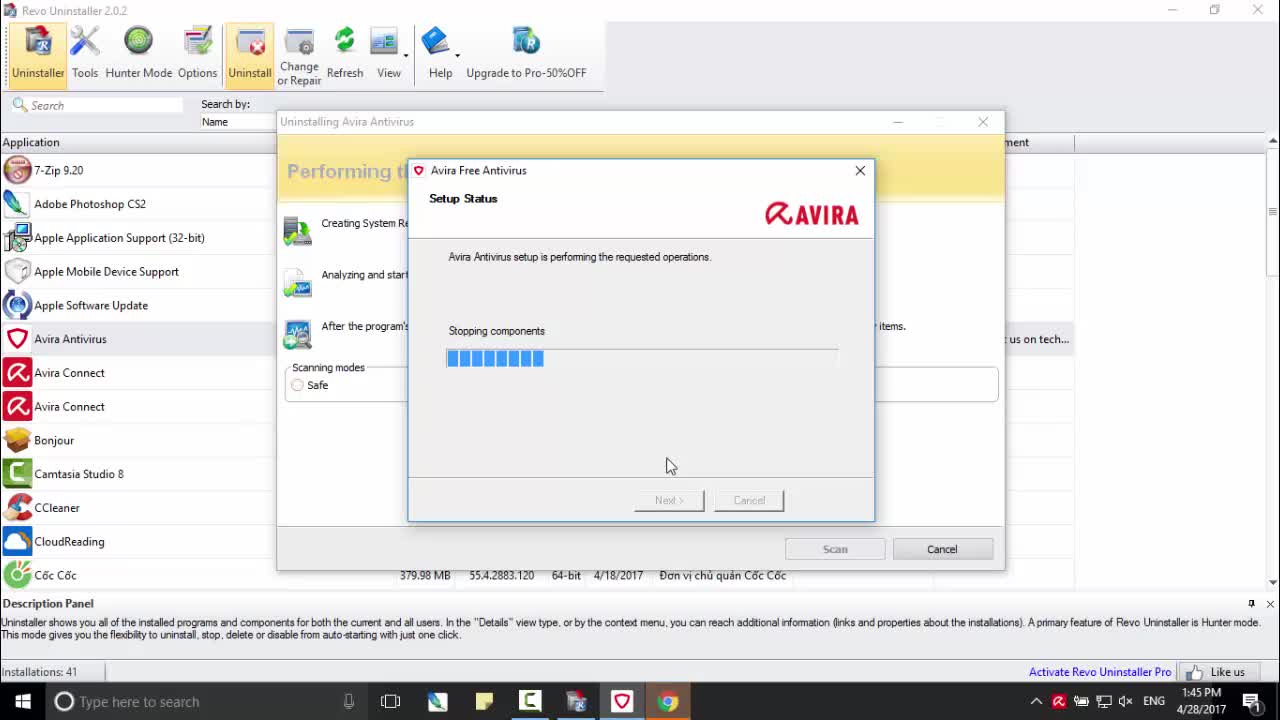Open Google Chrome from the taskbar
The image size is (1280, 720).
(x=668, y=701)
